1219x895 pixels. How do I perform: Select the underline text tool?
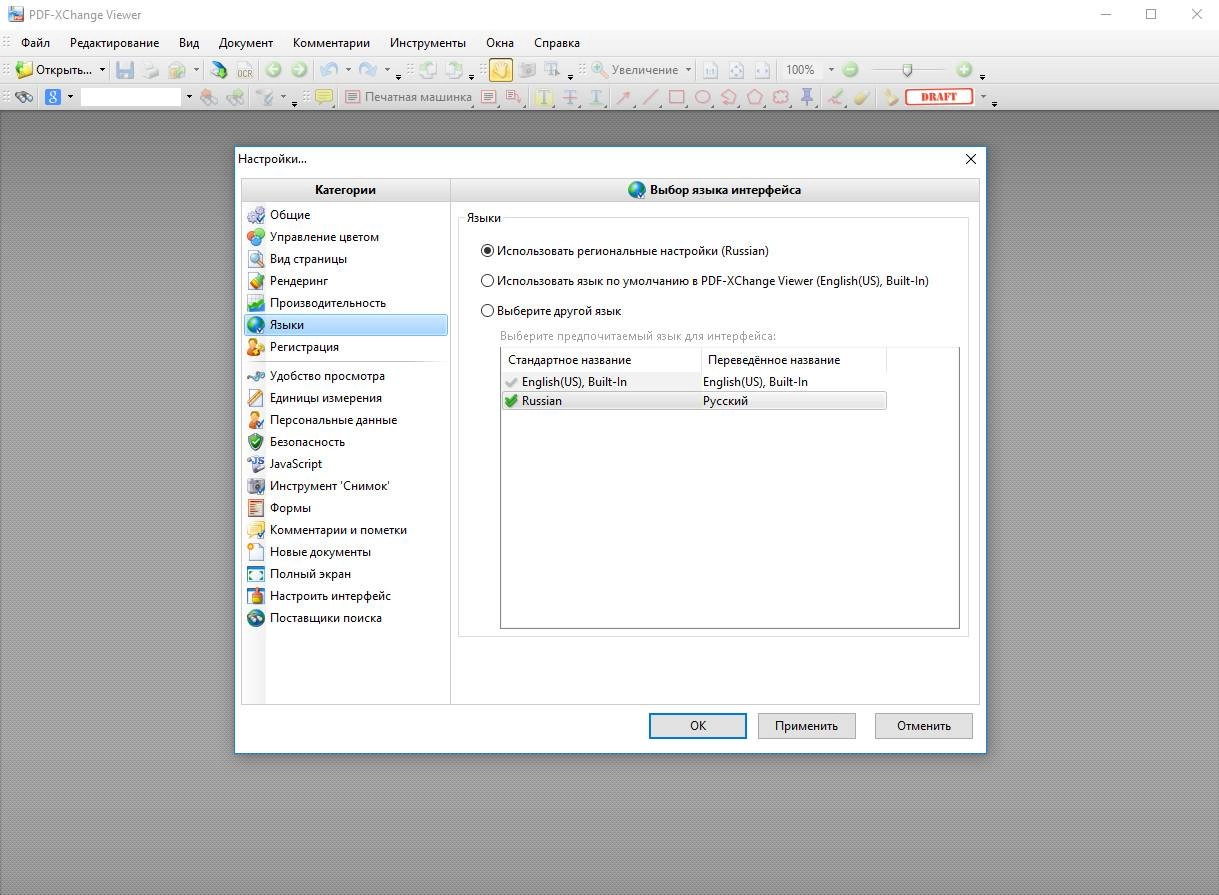point(596,97)
